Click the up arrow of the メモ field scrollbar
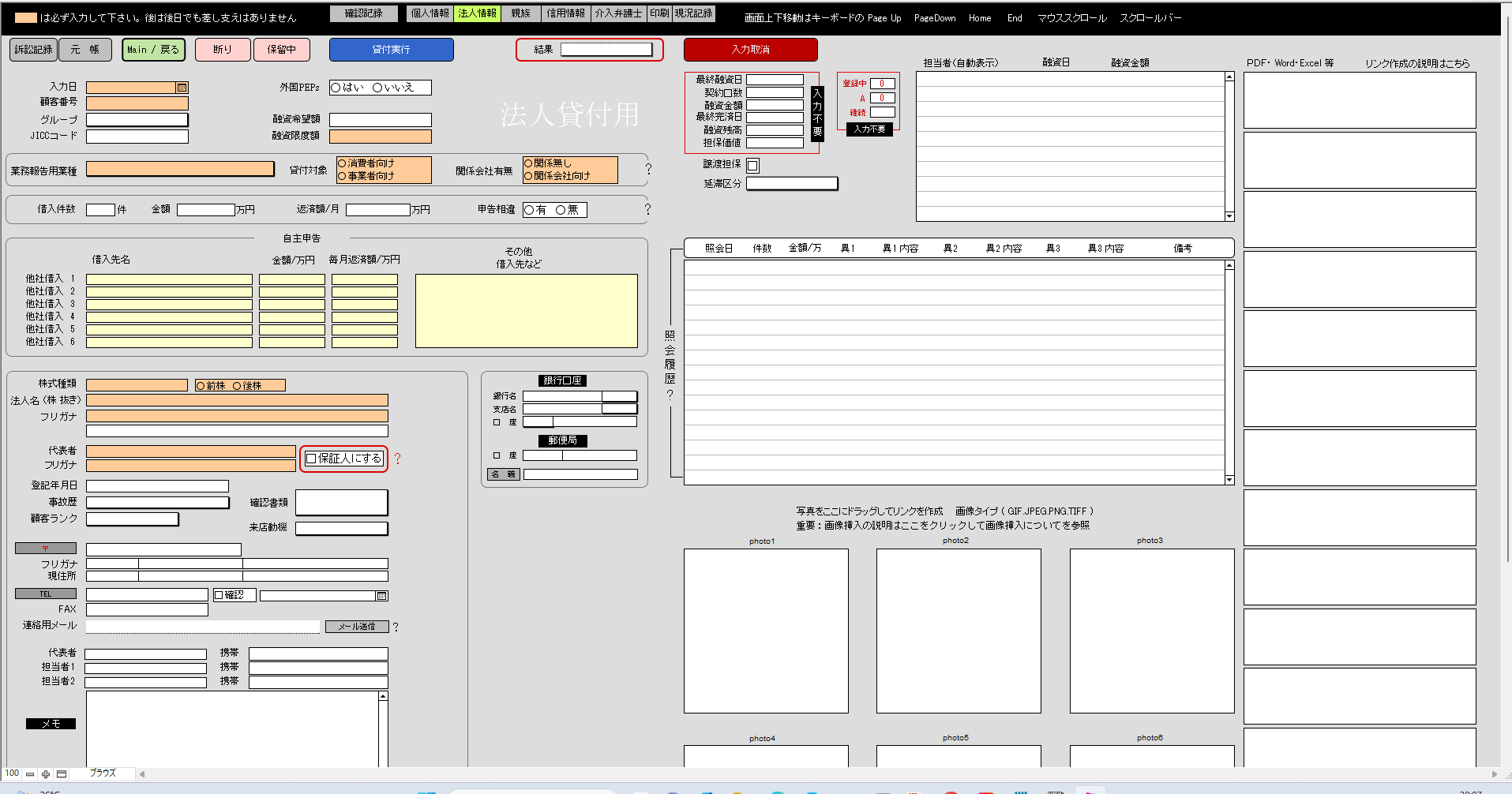Viewport: 1512px width, 794px height. (383, 696)
